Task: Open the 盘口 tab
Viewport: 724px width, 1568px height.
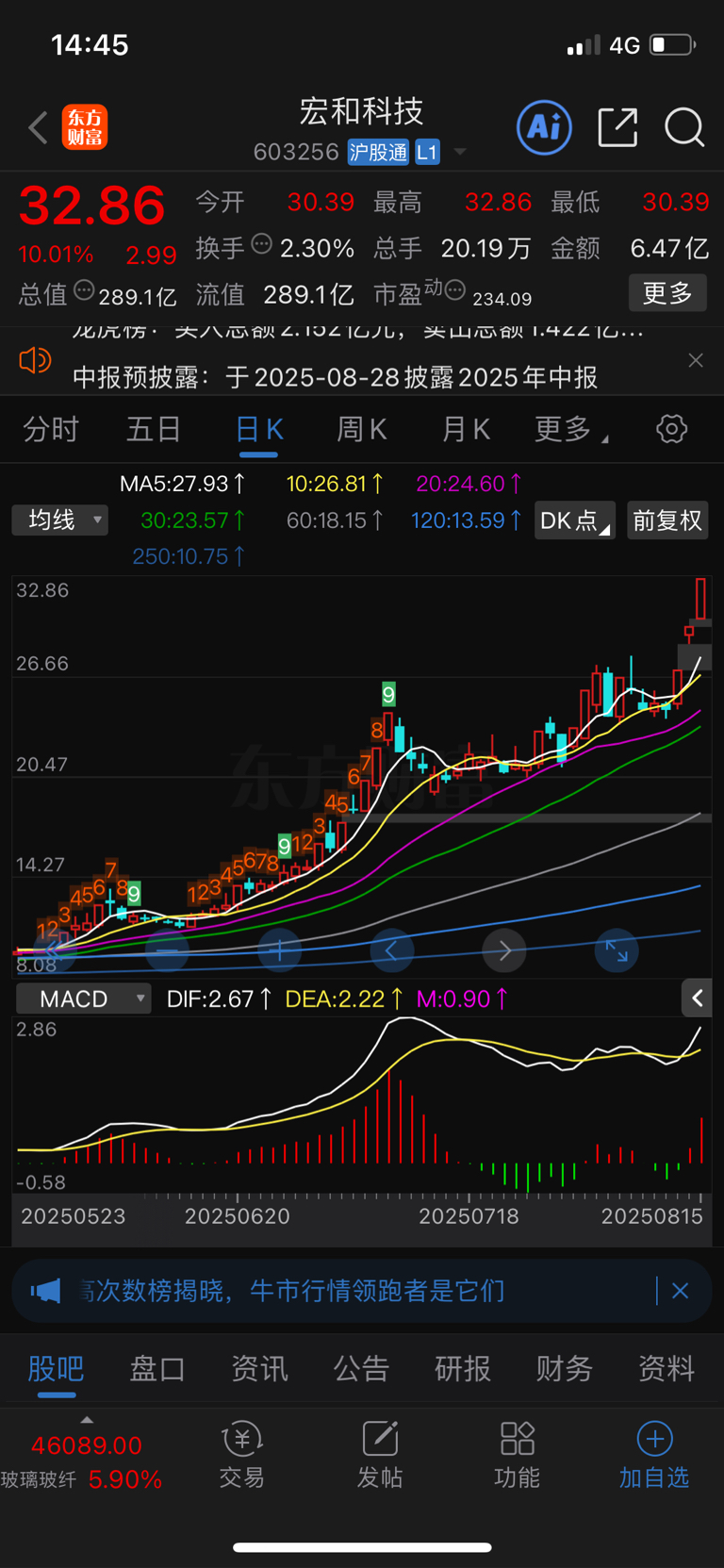Action: click(157, 1368)
